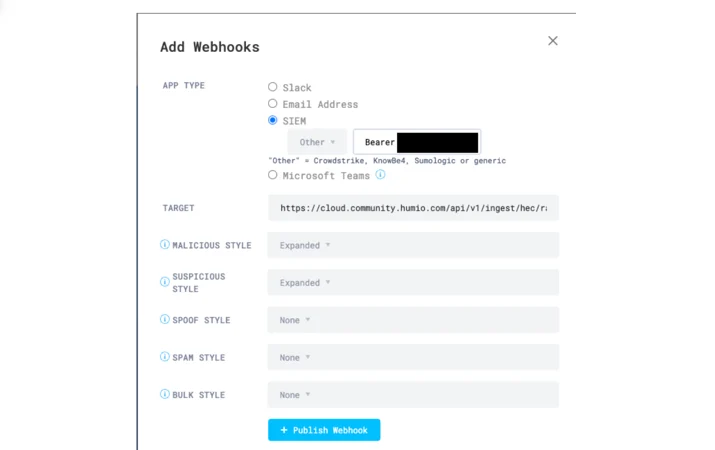Click info icon beside Bulk Style
Screen dimensions: 715x450
click(165, 394)
